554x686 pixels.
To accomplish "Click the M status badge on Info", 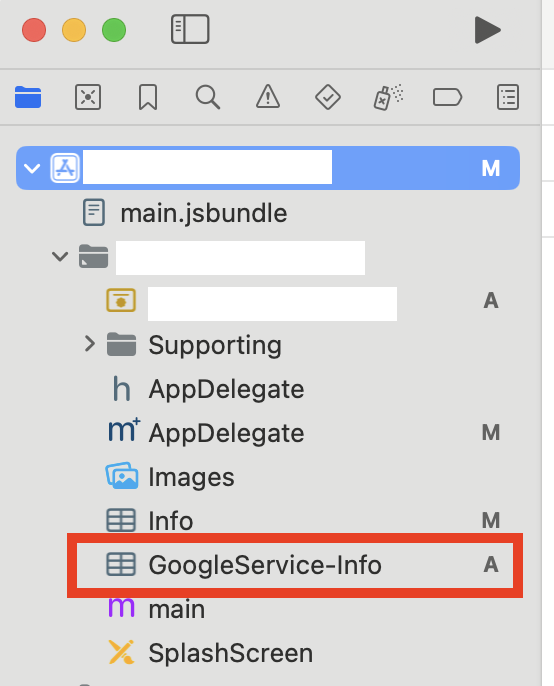I will click(491, 521).
